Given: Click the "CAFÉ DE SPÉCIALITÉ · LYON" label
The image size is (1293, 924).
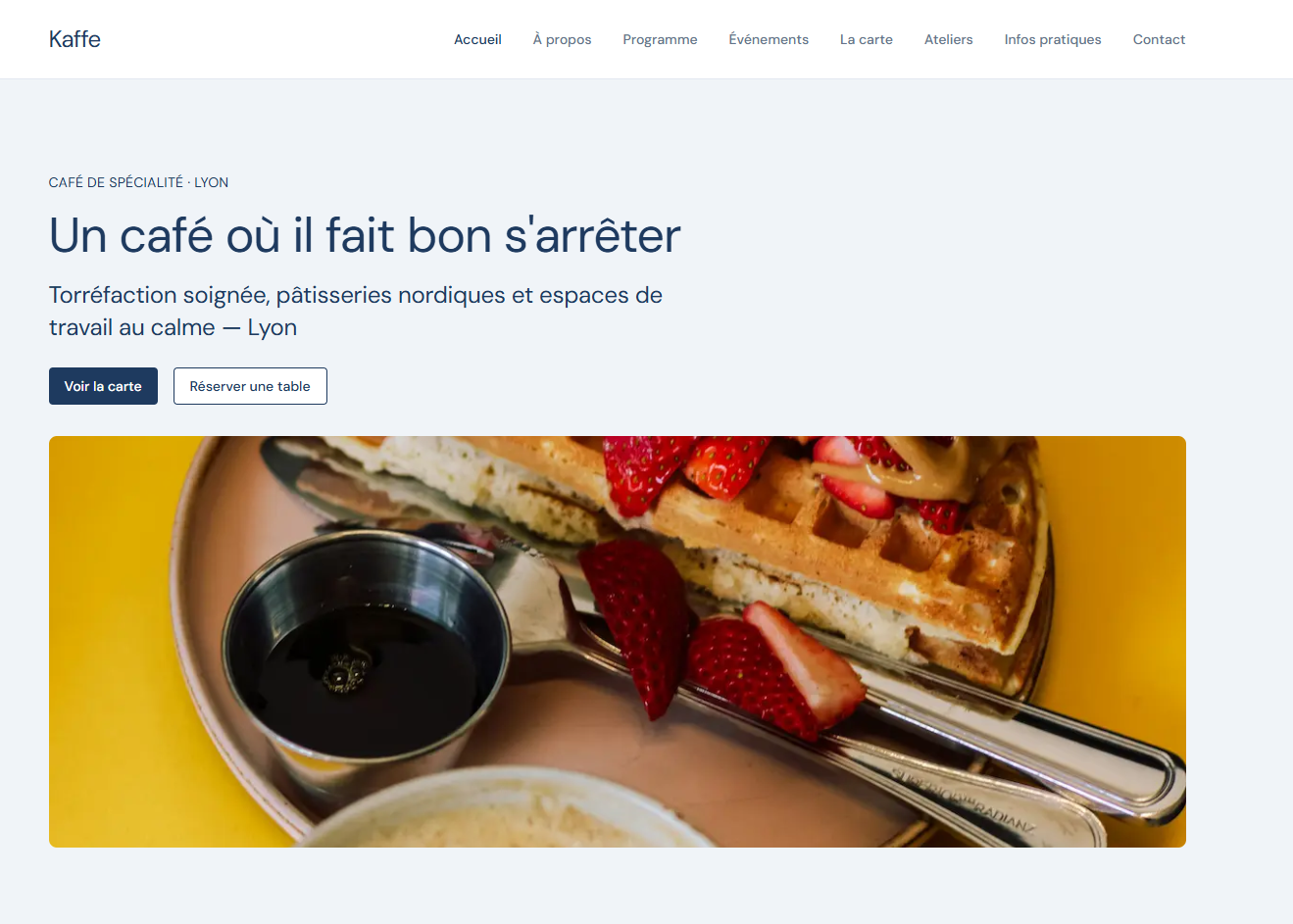Looking at the screenshot, I should coord(138,182).
